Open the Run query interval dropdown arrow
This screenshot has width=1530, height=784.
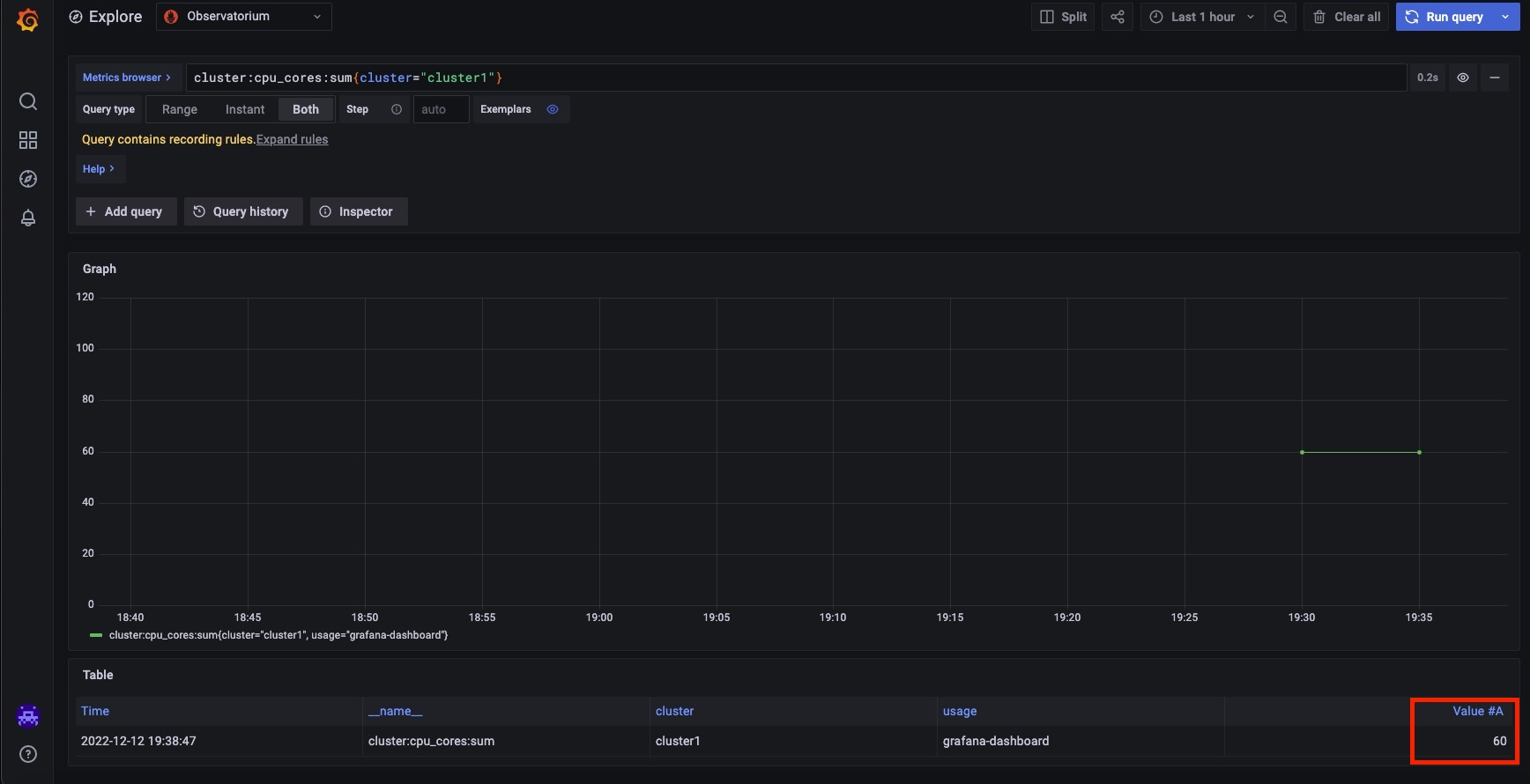tap(1505, 17)
